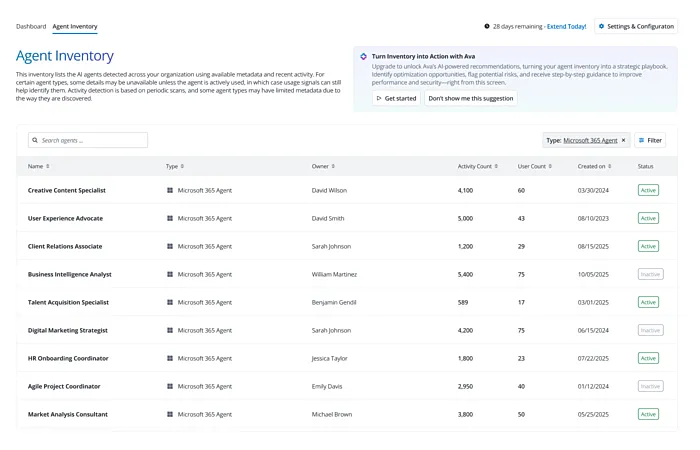Screen dimensions: 700x450
Task: Click the Microsoft 365 icon in Business Intelligence Analyst row
Action: (x=170, y=274)
